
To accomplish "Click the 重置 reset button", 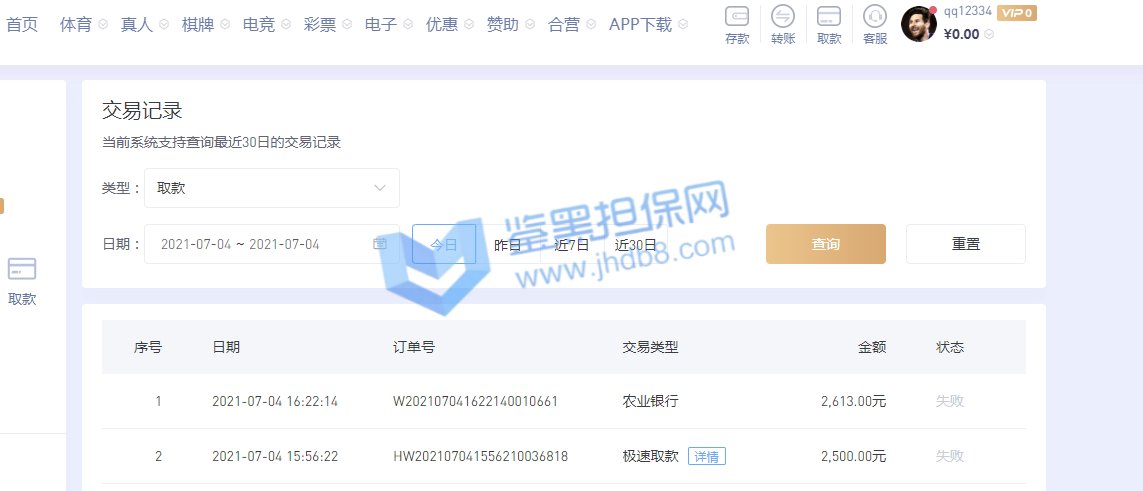I will pos(965,244).
